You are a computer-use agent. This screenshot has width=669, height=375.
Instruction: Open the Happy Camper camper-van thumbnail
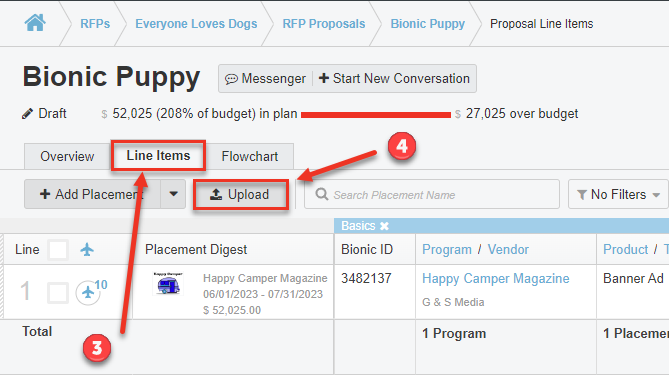coord(168,284)
